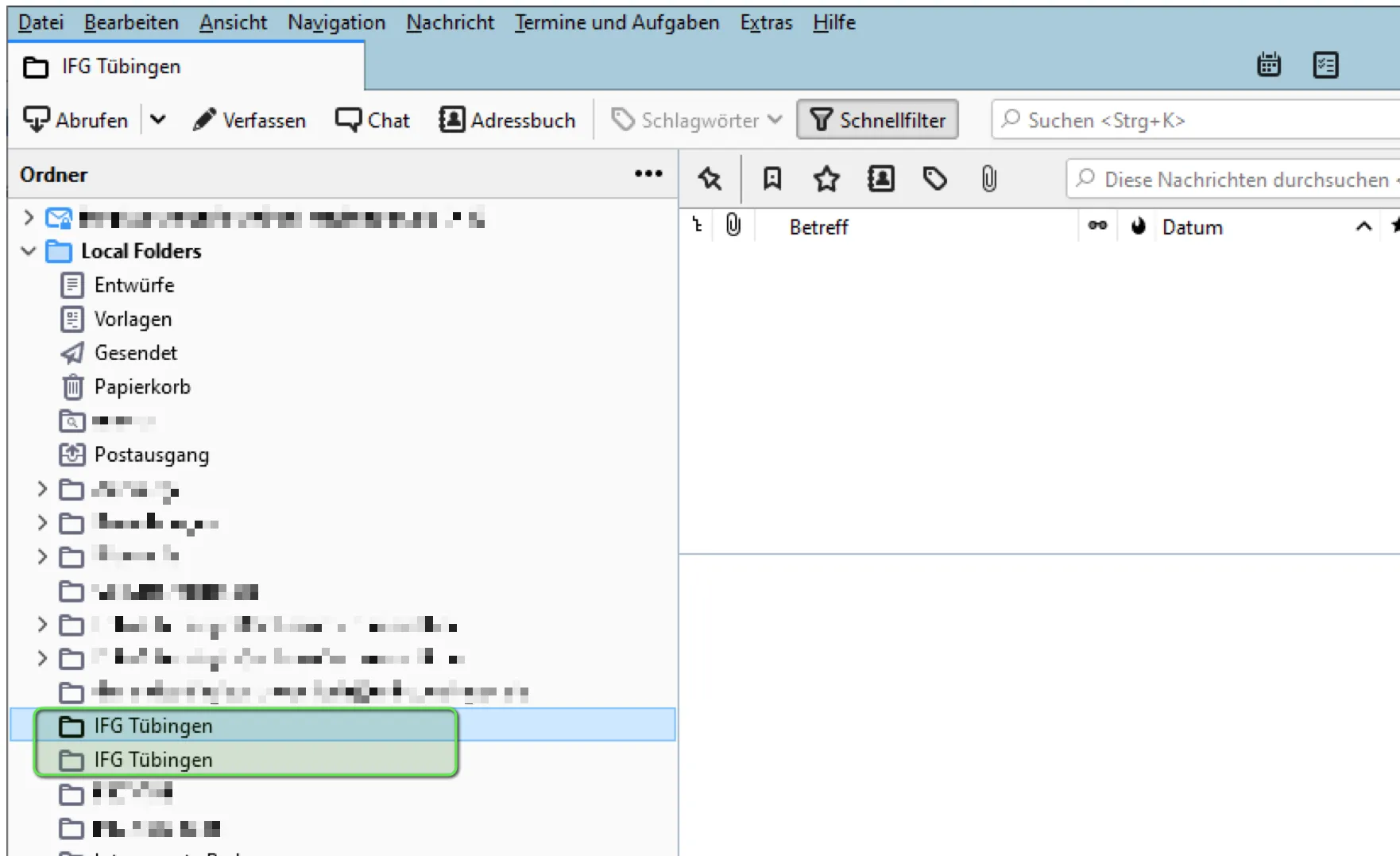Filter messages with attachment paperclip icon
This screenshot has width=1400, height=856.
pyautogui.click(x=988, y=179)
